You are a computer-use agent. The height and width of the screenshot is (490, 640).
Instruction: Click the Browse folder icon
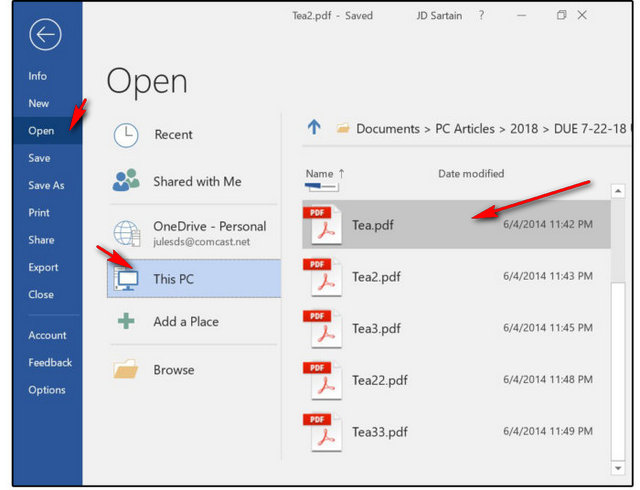(126, 369)
